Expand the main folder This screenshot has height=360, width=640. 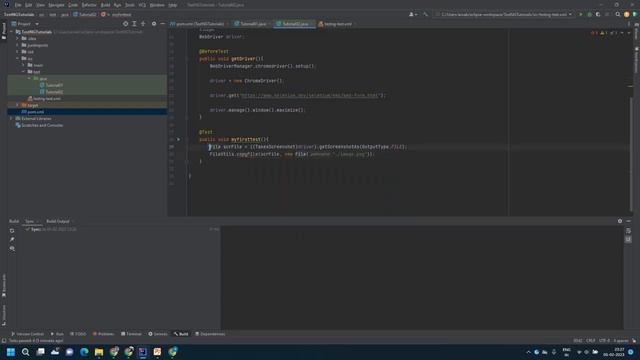[x=24, y=65]
